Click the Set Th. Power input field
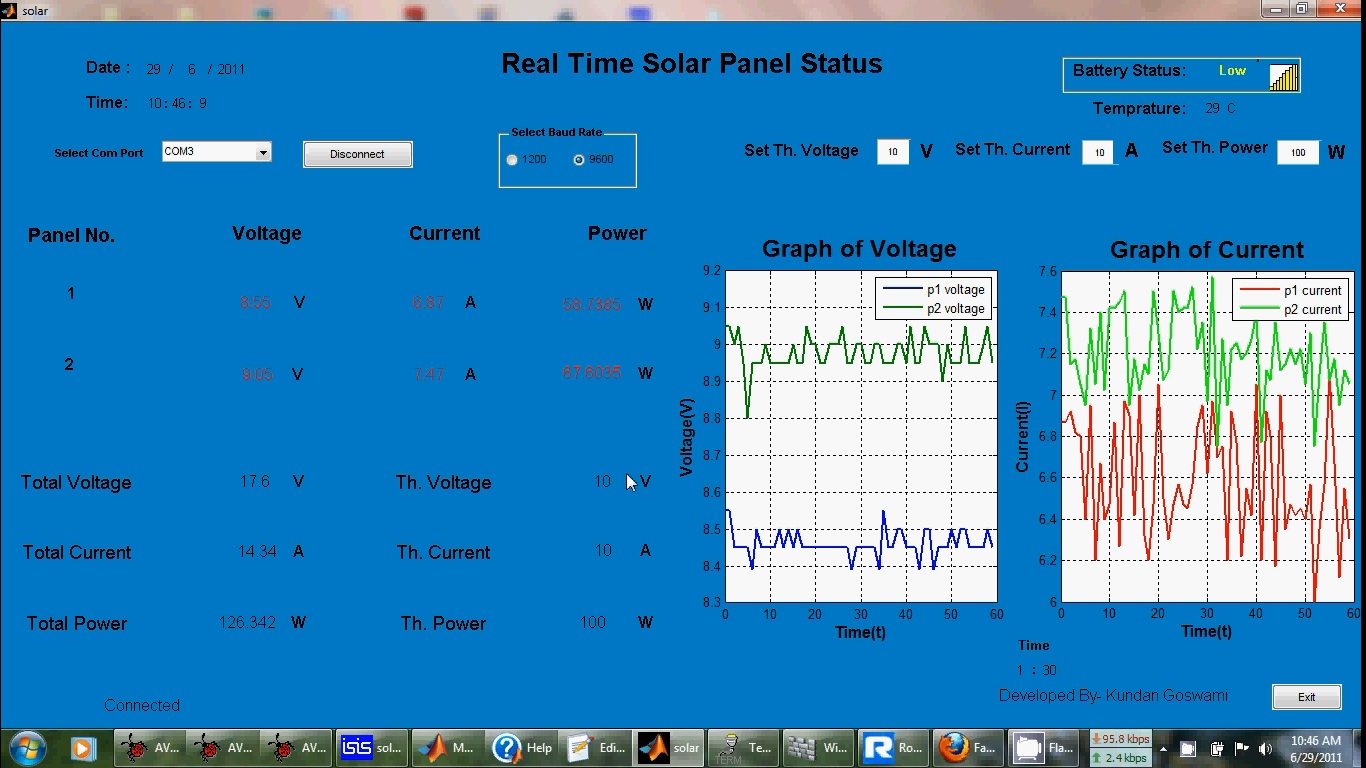The image size is (1366, 768). point(1297,153)
